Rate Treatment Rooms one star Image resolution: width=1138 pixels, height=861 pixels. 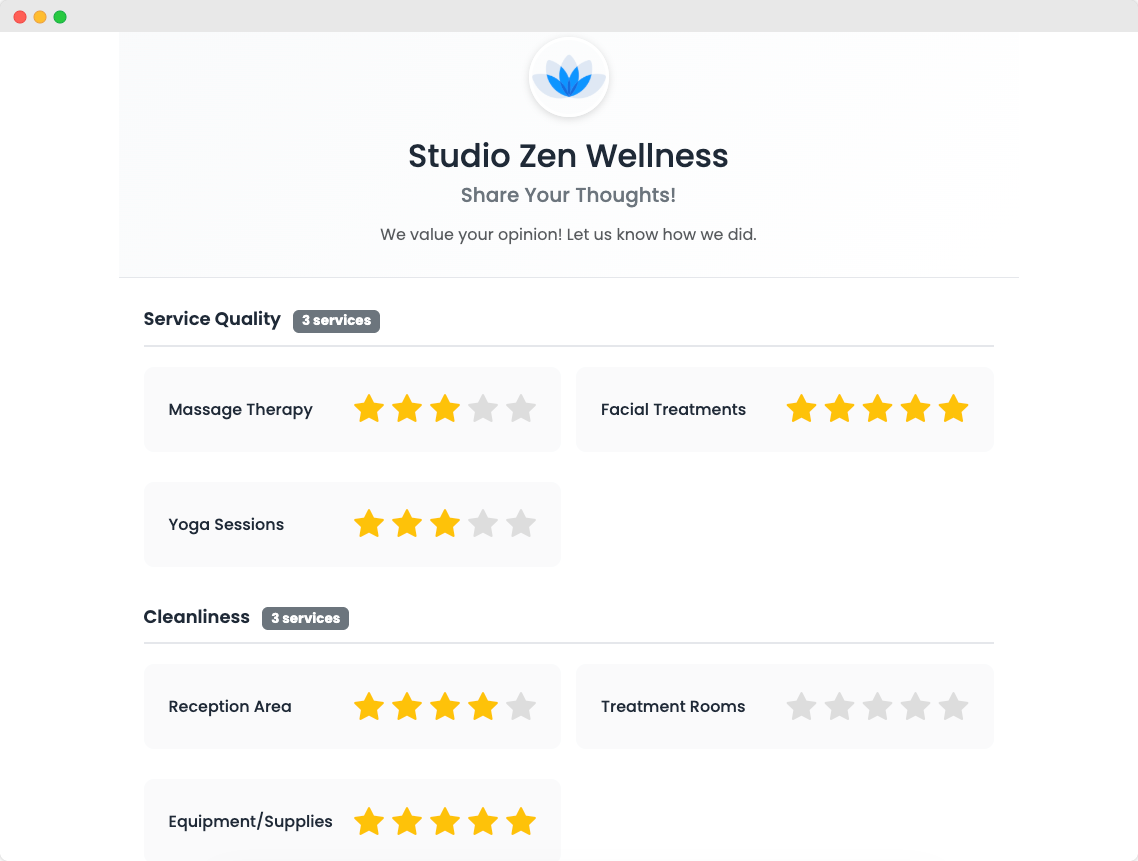click(x=801, y=707)
